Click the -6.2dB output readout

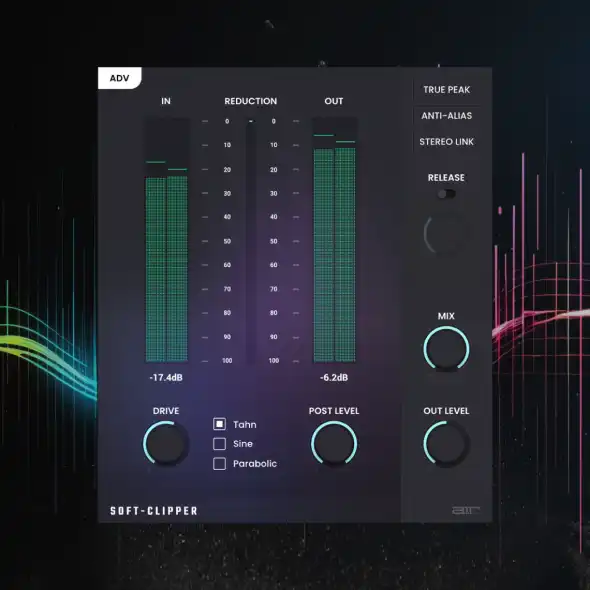(x=334, y=377)
